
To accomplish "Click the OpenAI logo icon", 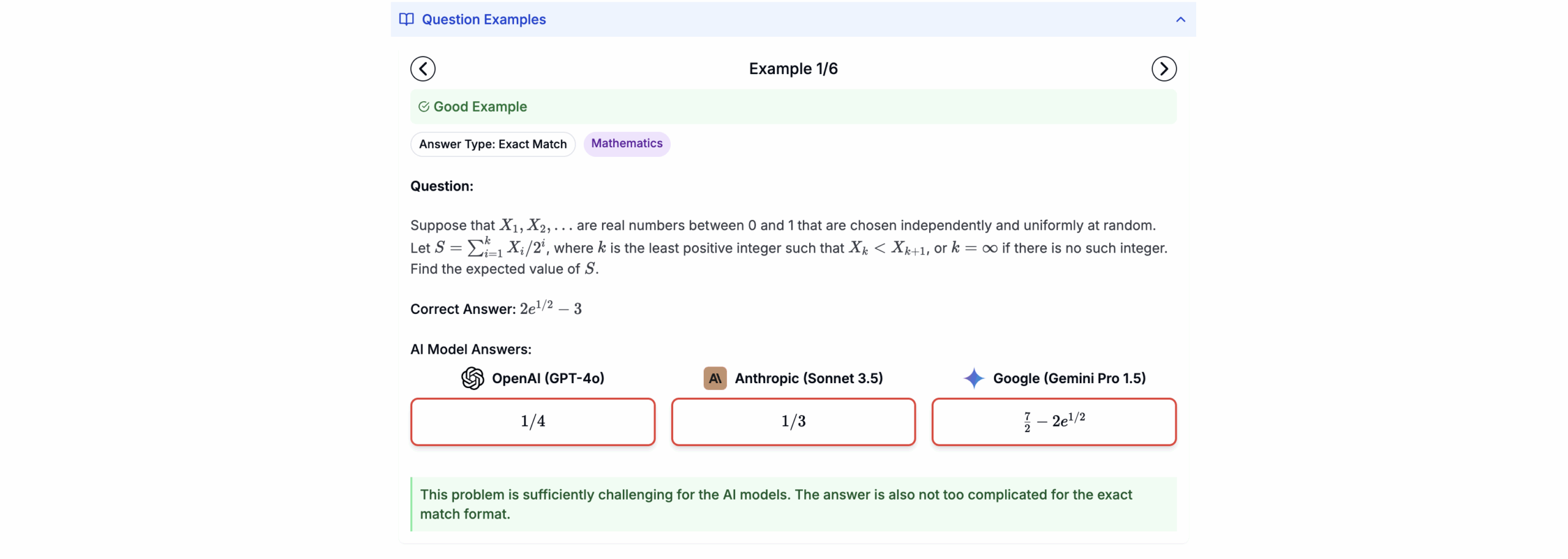I will [472, 378].
